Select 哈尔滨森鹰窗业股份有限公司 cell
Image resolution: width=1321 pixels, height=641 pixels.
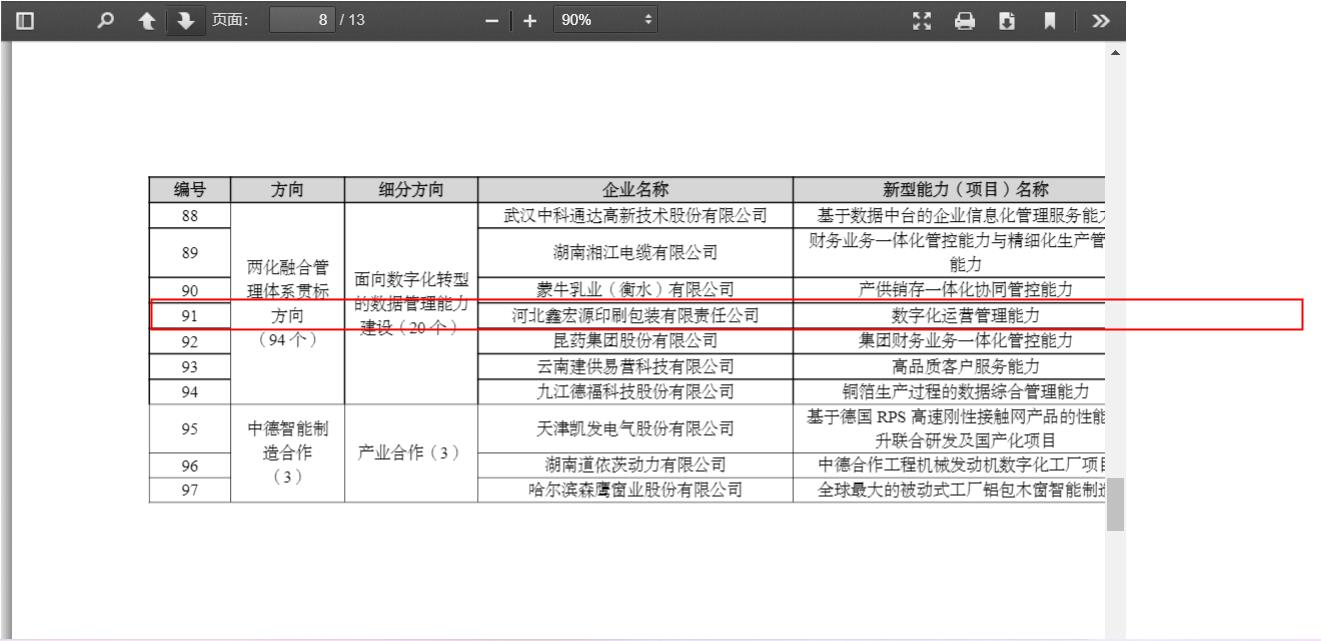[635, 490]
